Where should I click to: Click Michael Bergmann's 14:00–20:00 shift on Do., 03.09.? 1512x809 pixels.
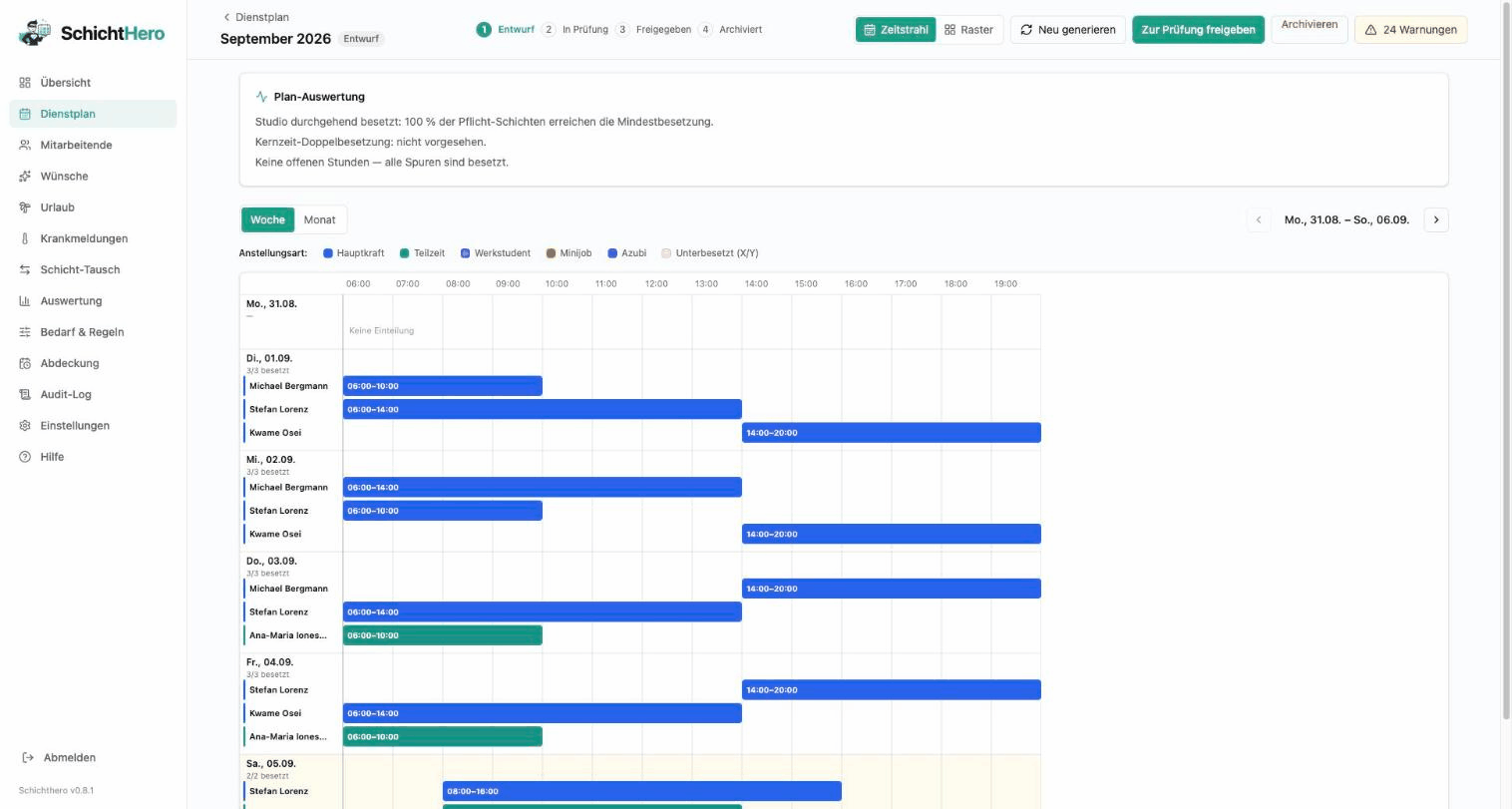pyautogui.click(x=892, y=589)
